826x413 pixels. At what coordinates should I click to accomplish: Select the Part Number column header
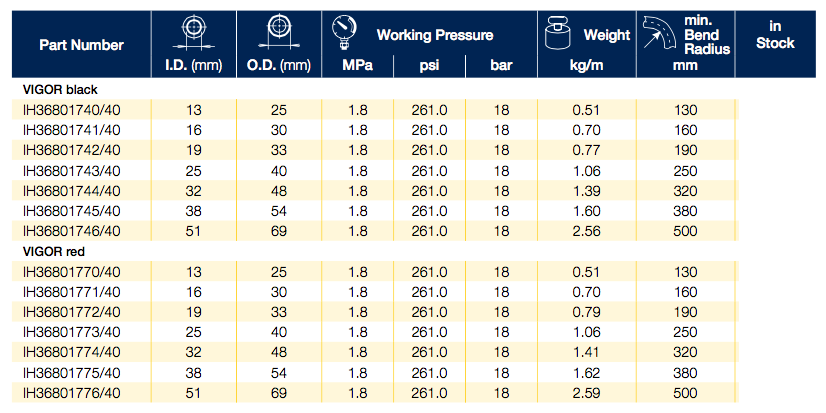pos(82,45)
